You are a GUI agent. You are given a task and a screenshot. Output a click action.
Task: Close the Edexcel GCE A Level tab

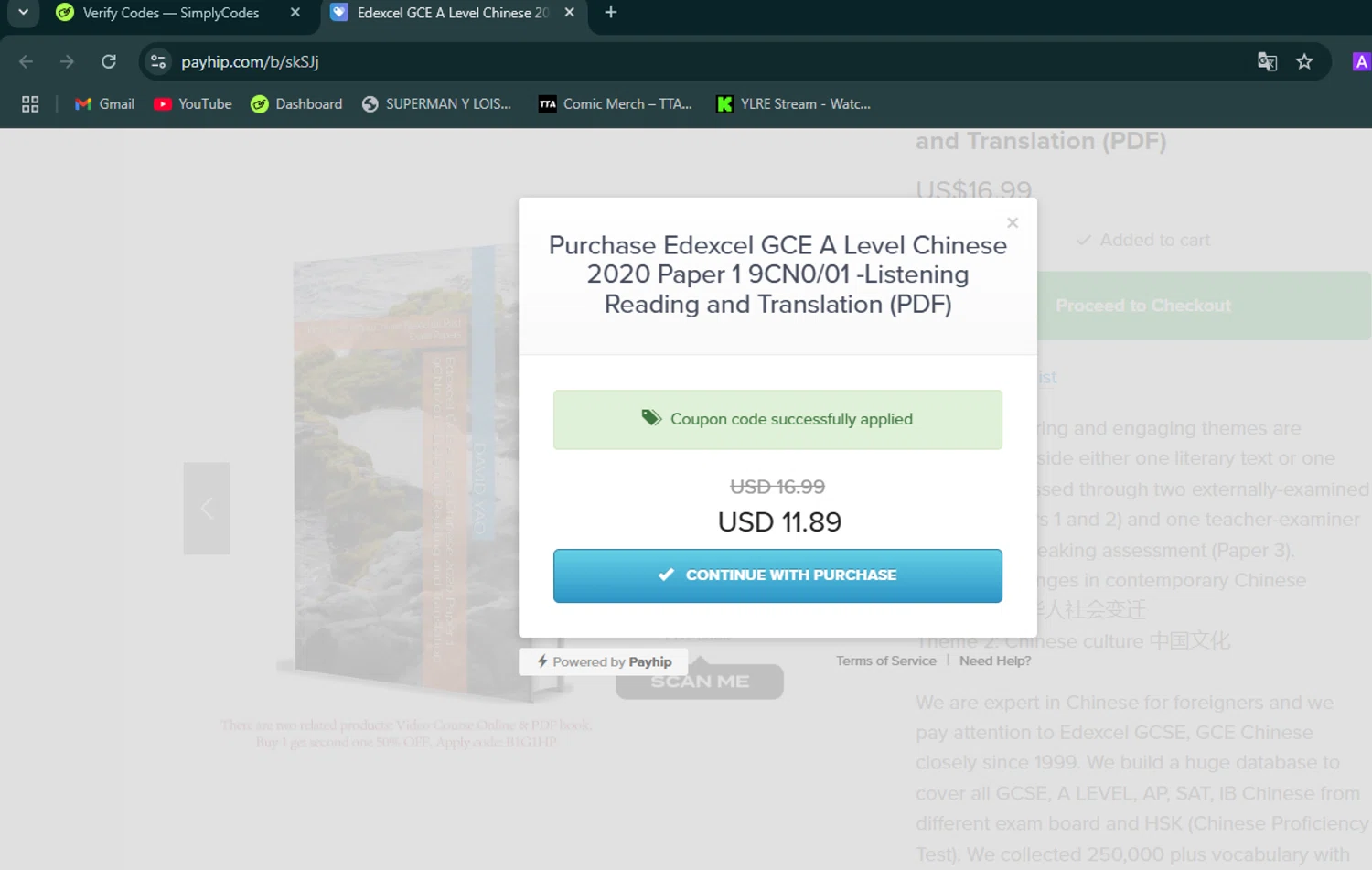click(569, 13)
